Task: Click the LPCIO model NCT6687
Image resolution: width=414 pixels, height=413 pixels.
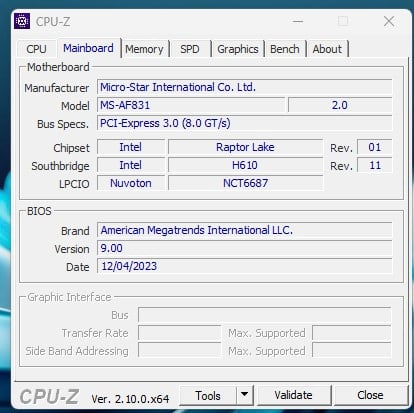Action: pyautogui.click(x=245, y=183)
